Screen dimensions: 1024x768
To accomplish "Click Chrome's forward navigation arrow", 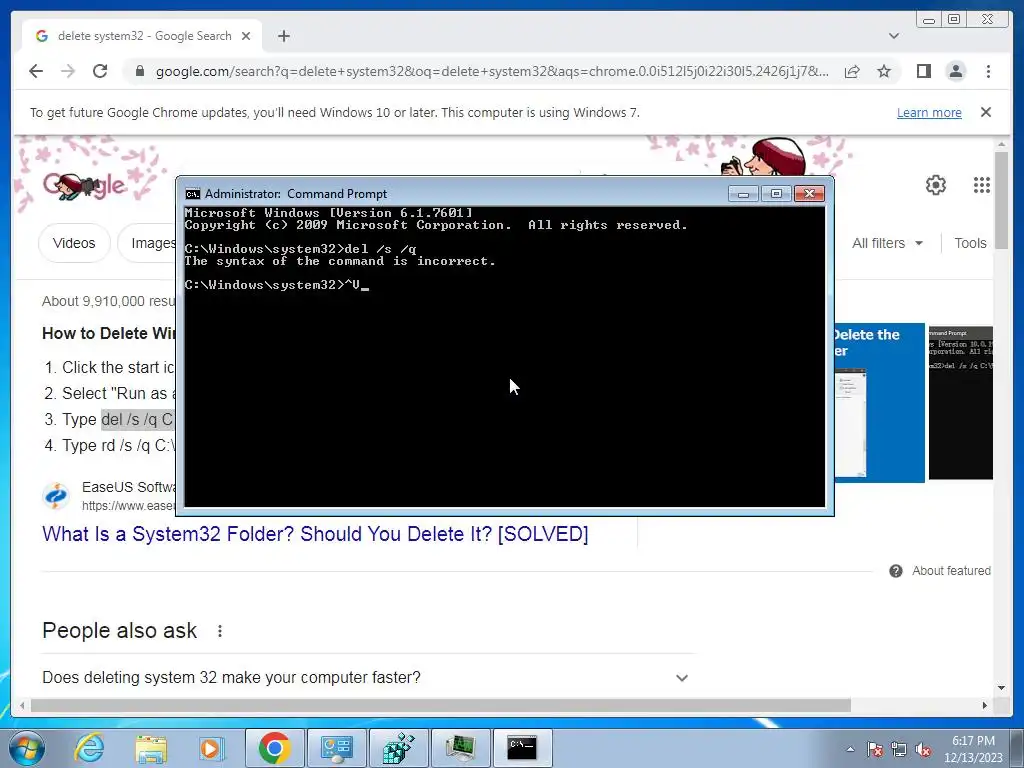I will pyautogui.click(x=68, y=71).
